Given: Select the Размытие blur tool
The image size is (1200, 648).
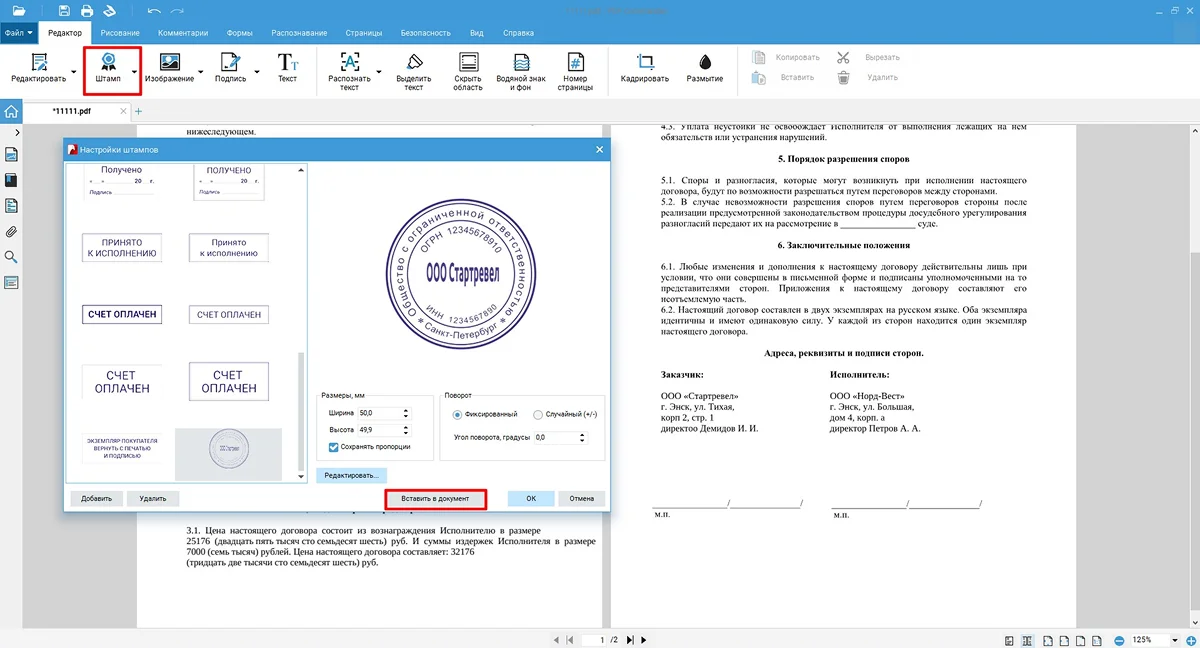Looking at the screenshot, I should coord(705,68).
